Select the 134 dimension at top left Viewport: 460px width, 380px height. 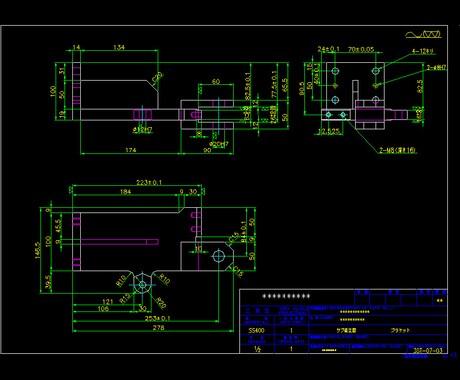[x=119, y=47]
